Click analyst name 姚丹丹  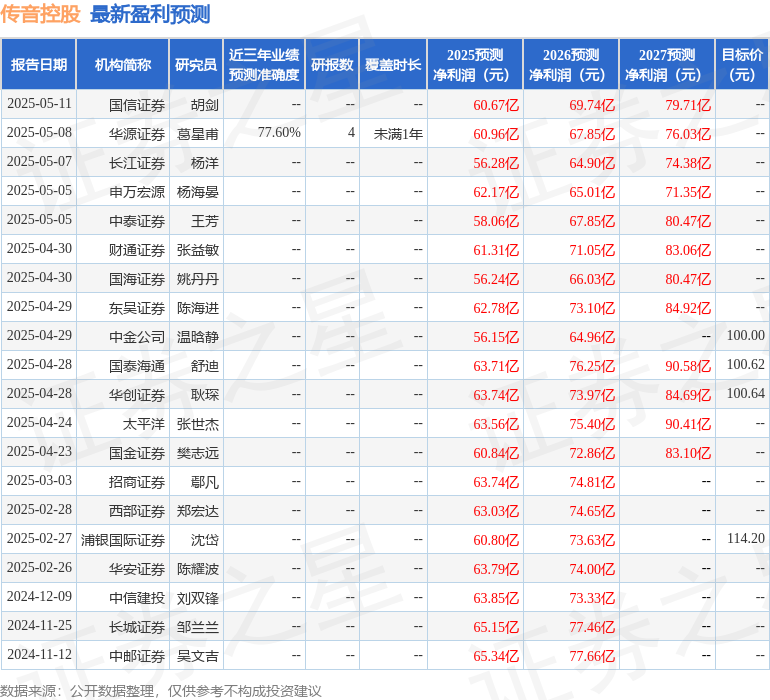(x=197, y=279)
